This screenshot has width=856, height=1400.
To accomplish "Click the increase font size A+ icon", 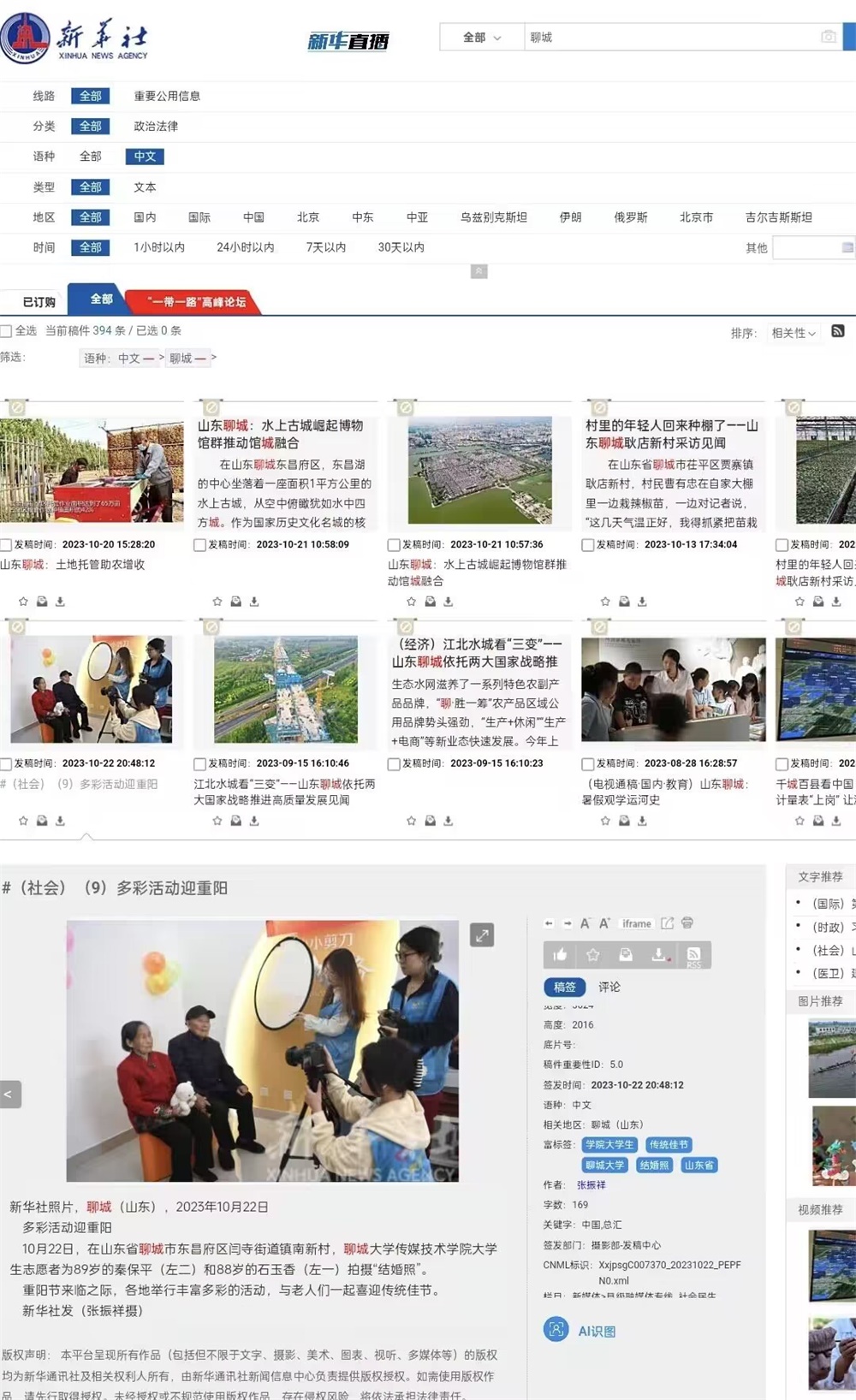I will [x=604, y=923].
